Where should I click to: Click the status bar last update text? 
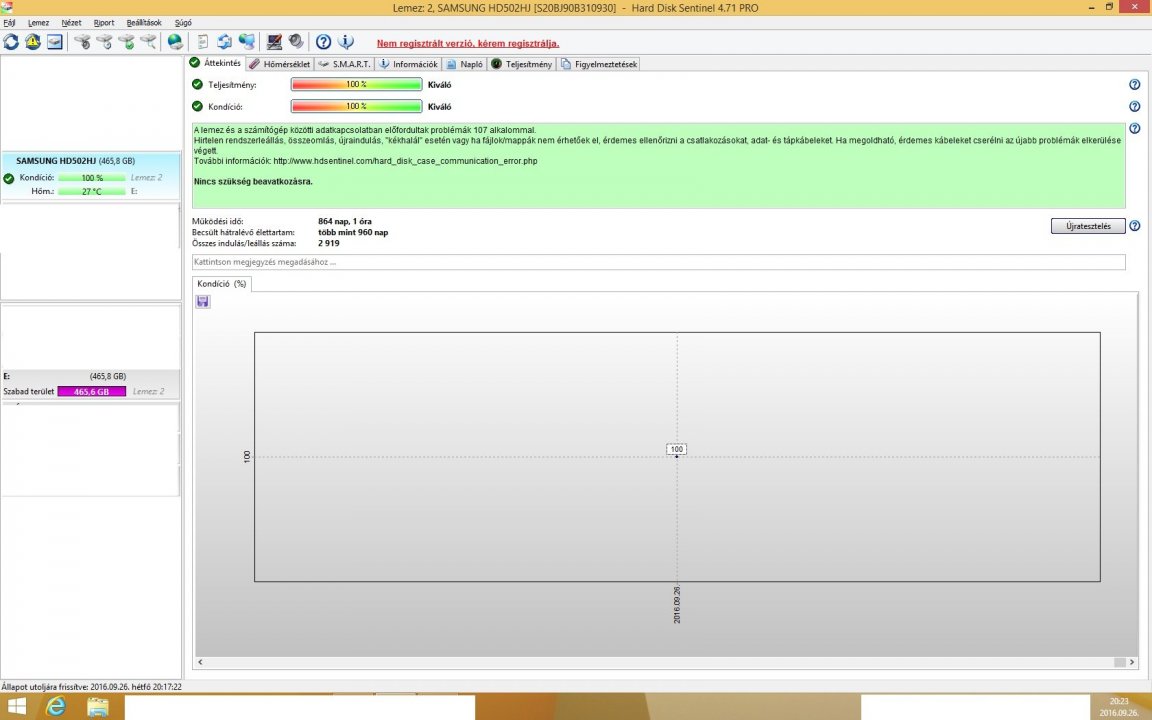(92, 686)
